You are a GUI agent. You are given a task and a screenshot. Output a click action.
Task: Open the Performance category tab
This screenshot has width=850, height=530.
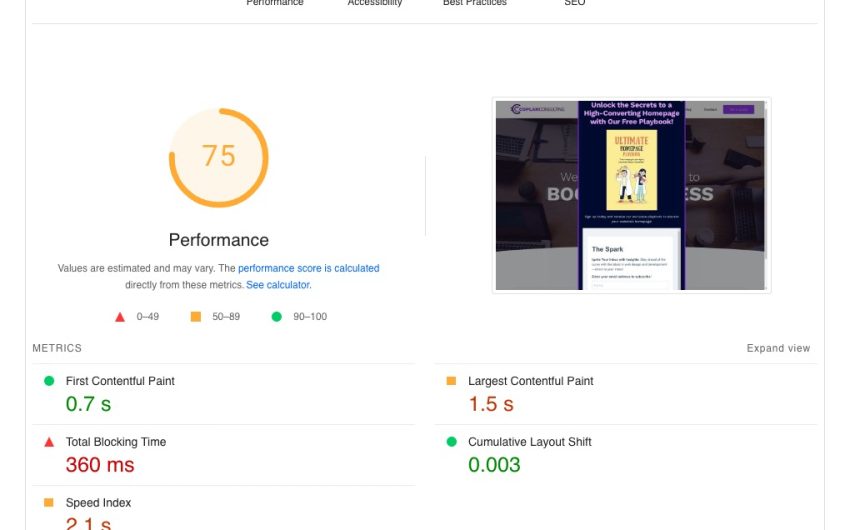click(x=275, y=3)
